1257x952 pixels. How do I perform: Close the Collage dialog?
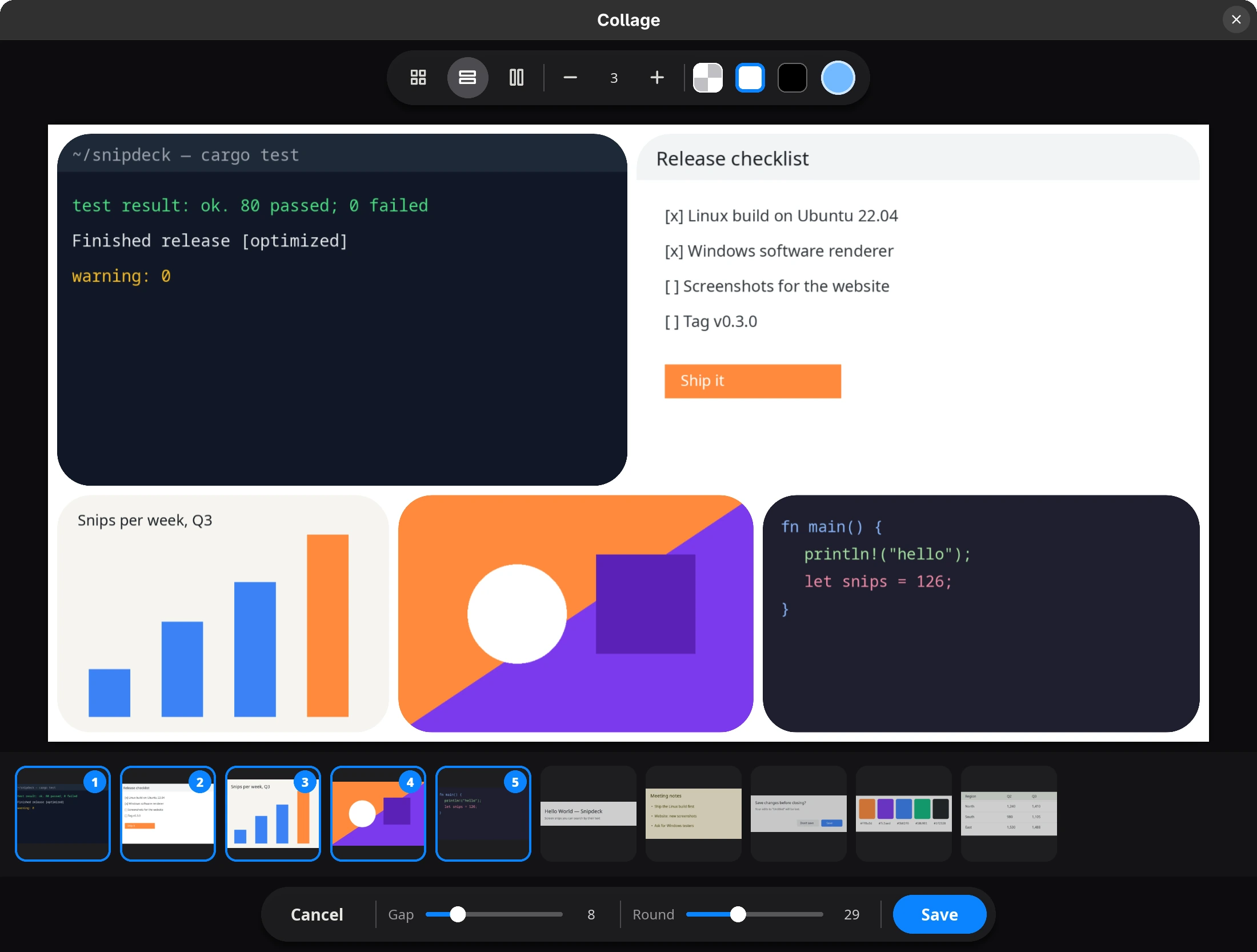(x=1236, y=20)
